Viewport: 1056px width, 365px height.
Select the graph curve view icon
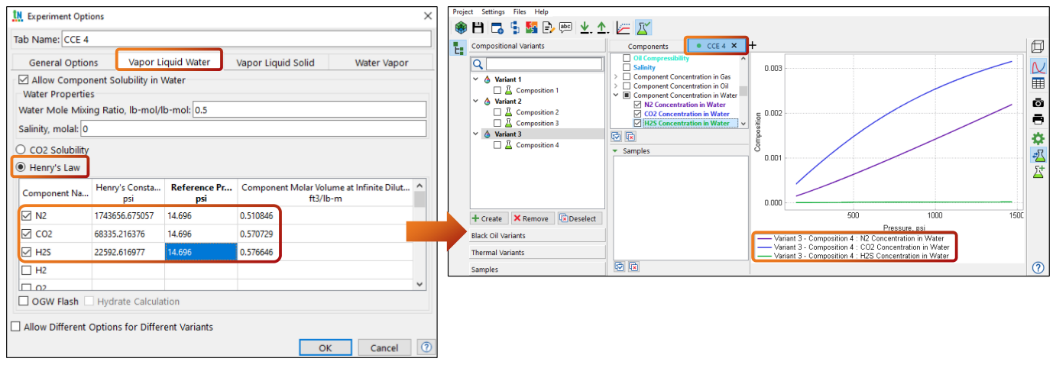tap(1038, 66)
